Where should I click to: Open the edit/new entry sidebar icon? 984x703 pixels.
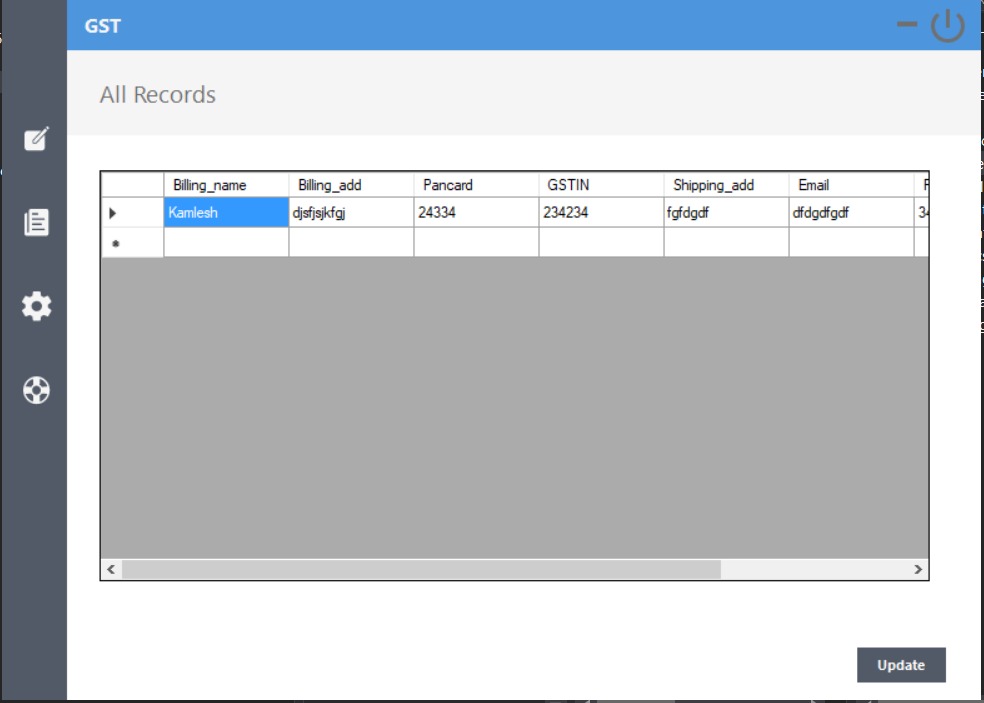click(x=36, y=138)
